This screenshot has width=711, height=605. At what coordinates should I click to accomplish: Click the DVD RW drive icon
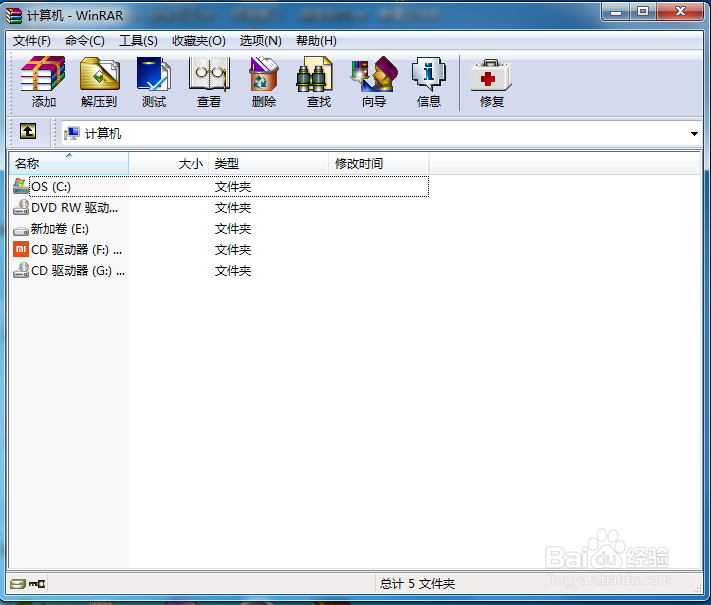pos(21,207)
